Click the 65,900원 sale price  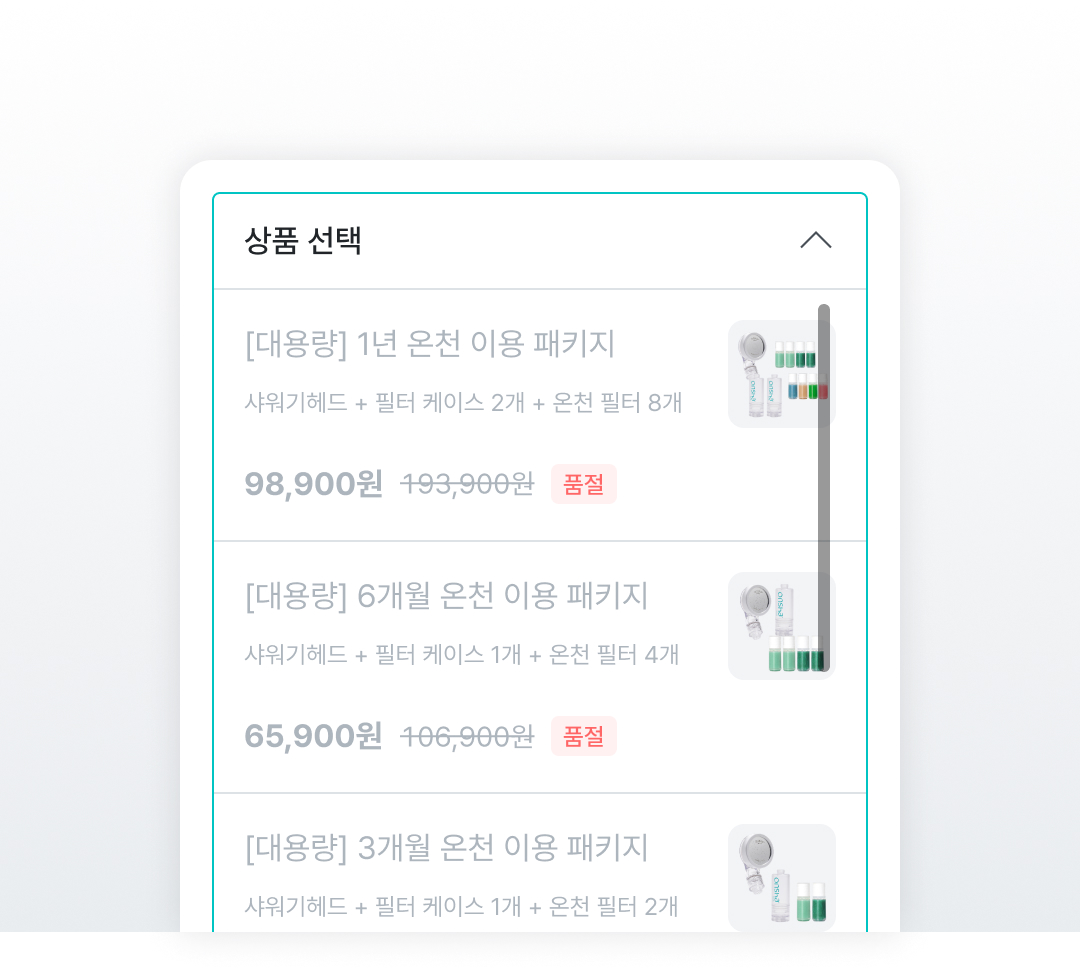pyautogui.click(x=314, y=736)
